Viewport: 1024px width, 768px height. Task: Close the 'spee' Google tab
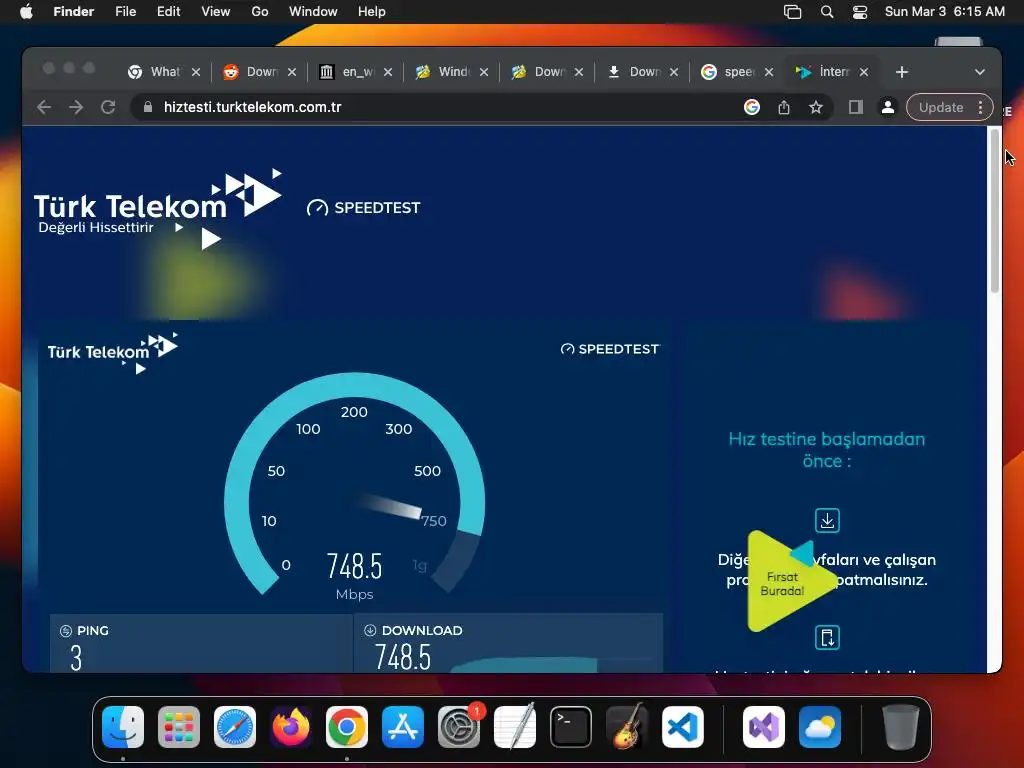pos(769,72)
